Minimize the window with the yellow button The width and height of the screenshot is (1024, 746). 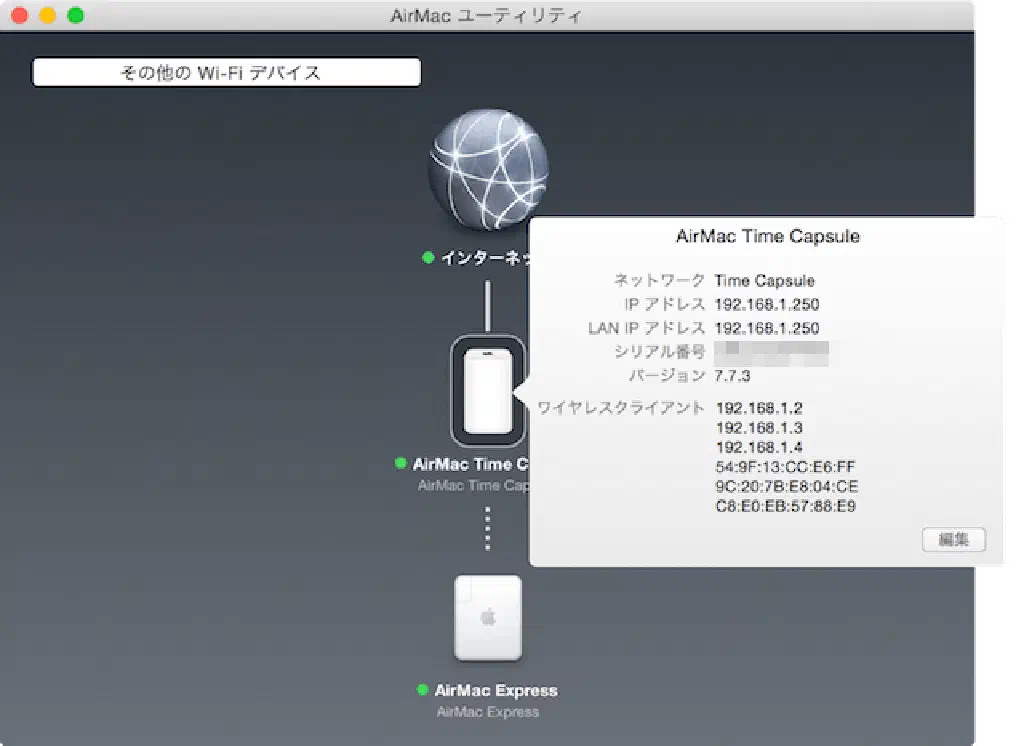tap(47, 16)
